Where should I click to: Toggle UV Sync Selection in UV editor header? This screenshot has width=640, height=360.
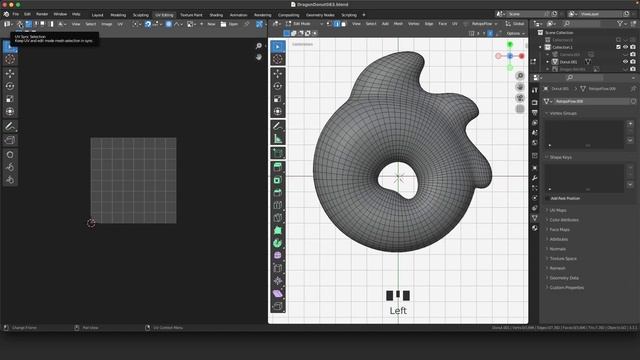click(20, 24)
